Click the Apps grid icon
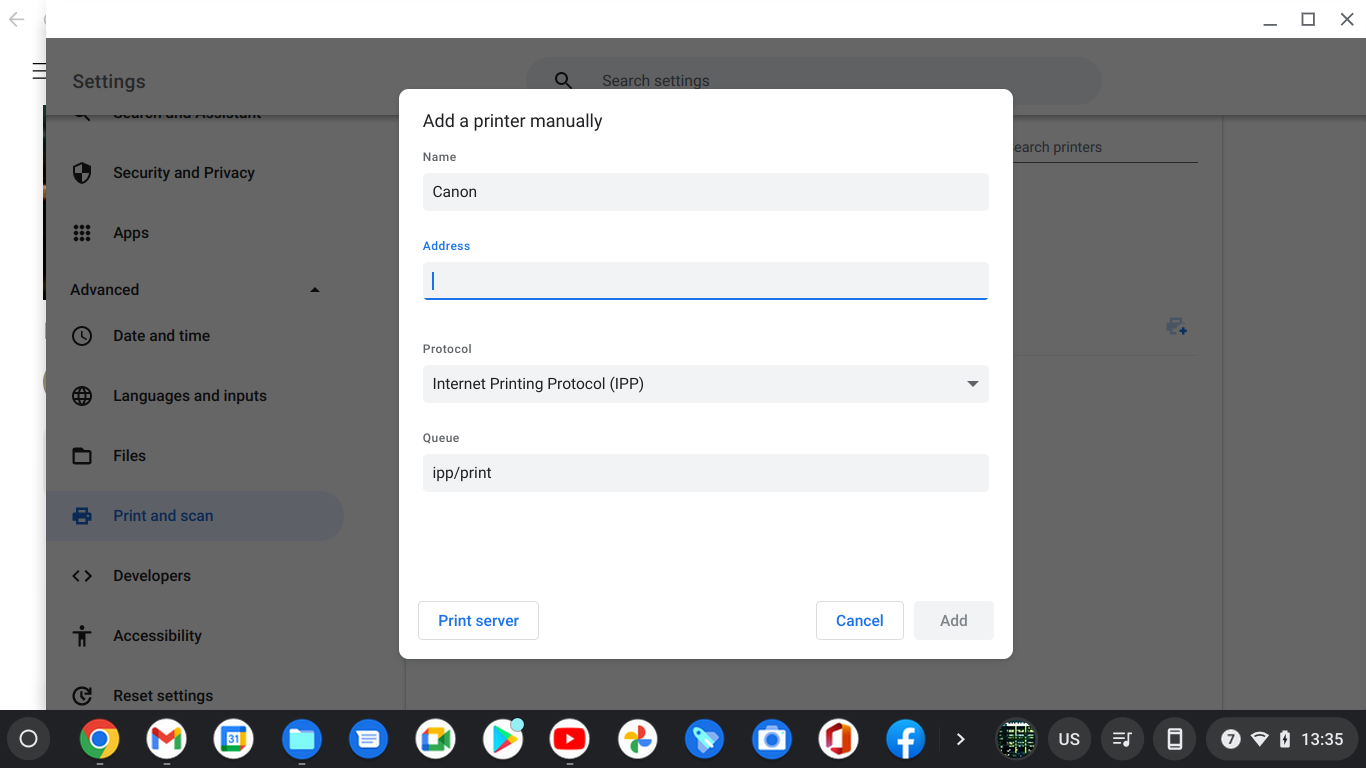 (x=82, y=233)
